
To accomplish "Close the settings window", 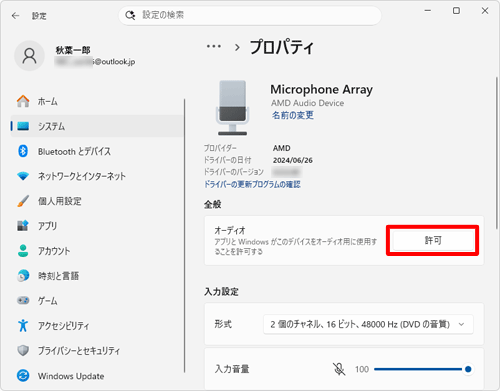I will point(485,11).
